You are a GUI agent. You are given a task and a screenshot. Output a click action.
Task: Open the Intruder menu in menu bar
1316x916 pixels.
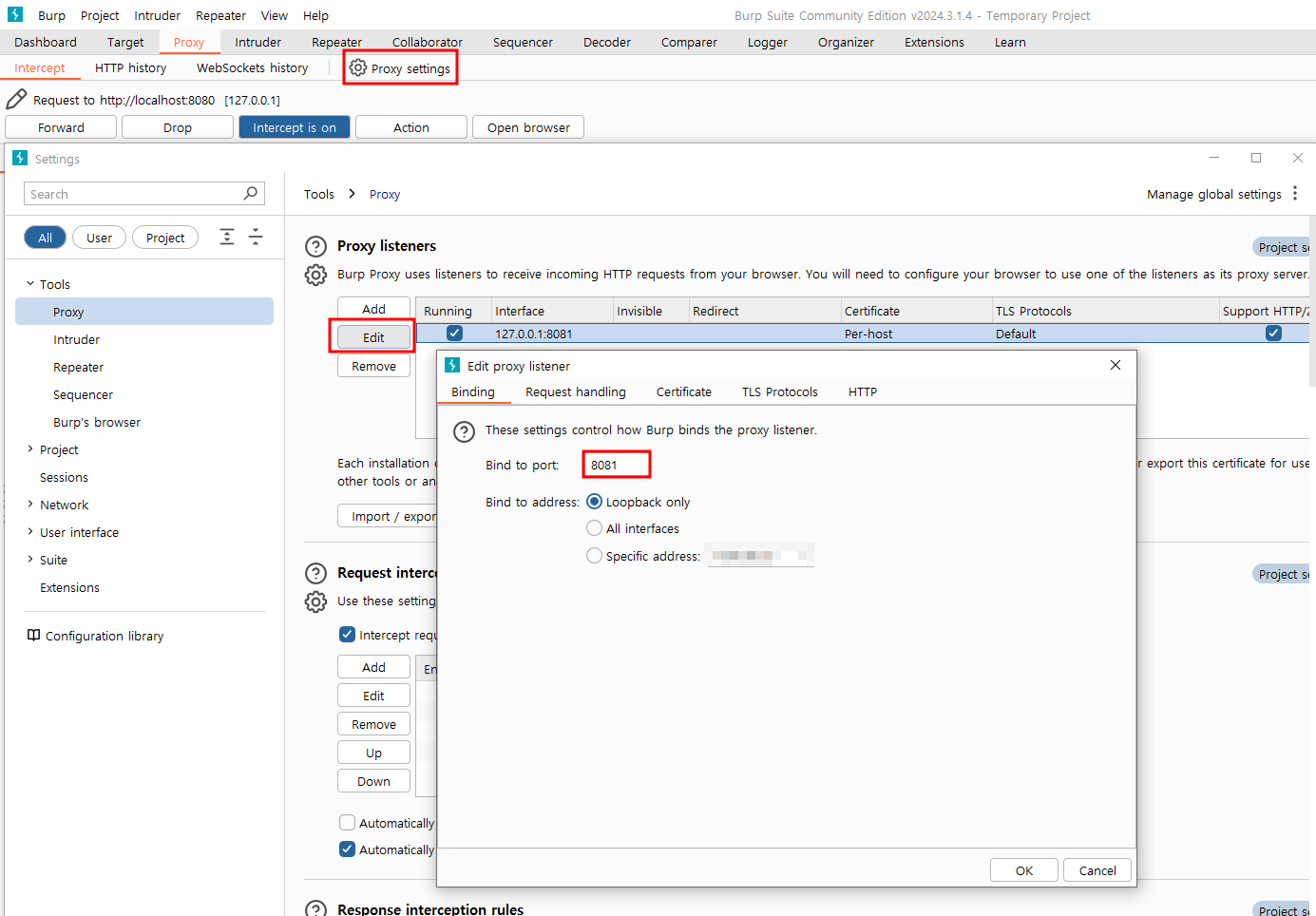click(157, 15)
